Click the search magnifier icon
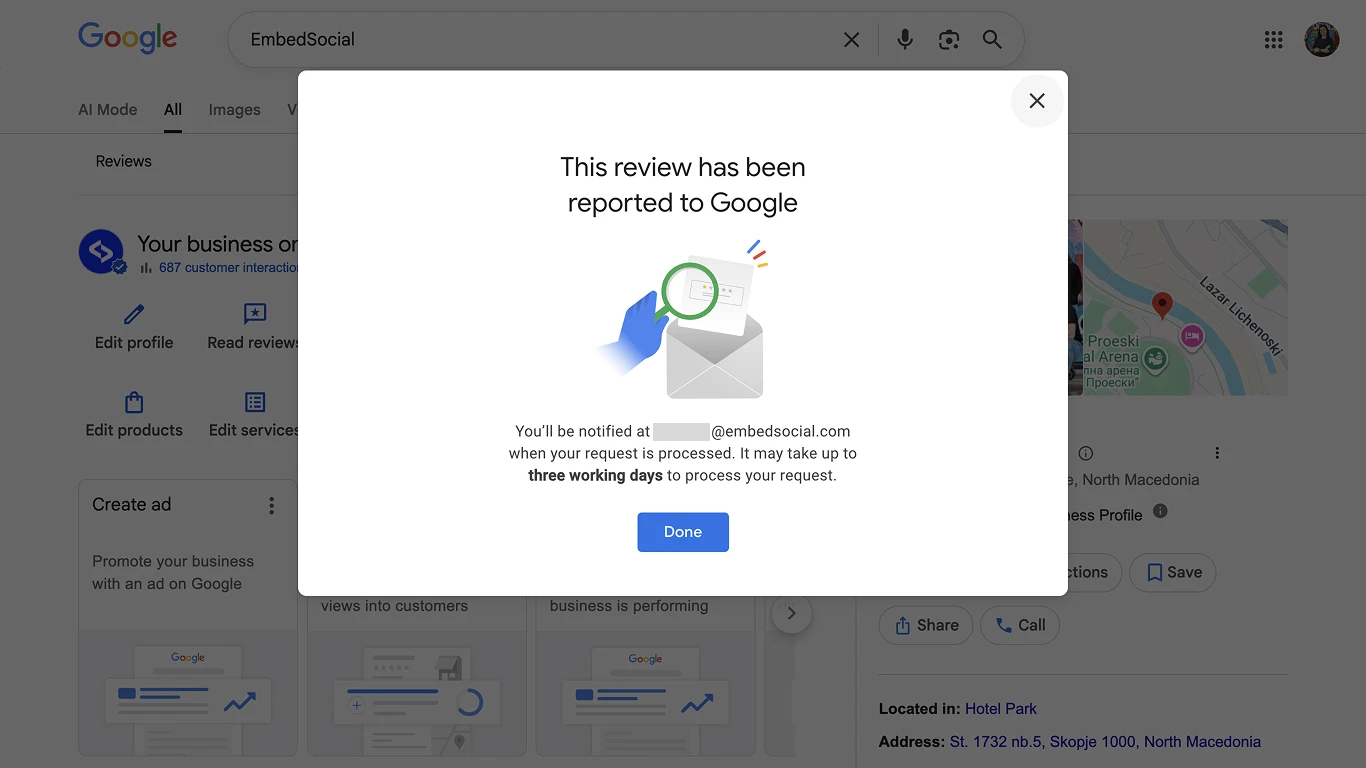Image resolution: width=1366 pixels, height=768 pixels. [992, 39]
